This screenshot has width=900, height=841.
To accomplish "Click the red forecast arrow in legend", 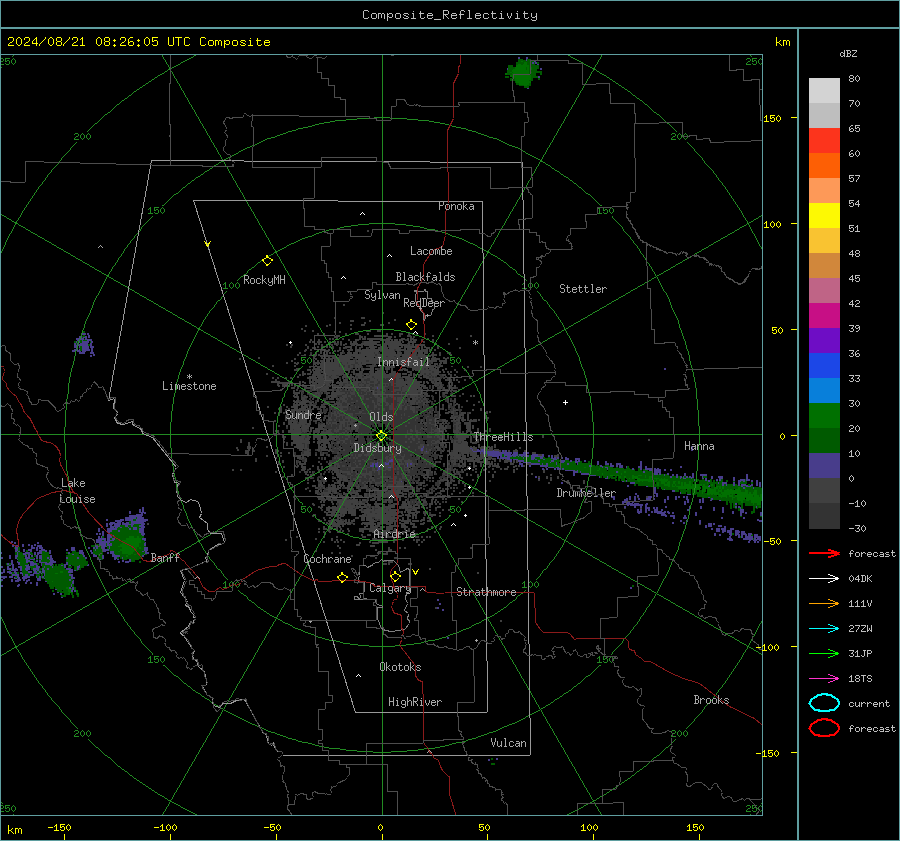I will point(824,553).
